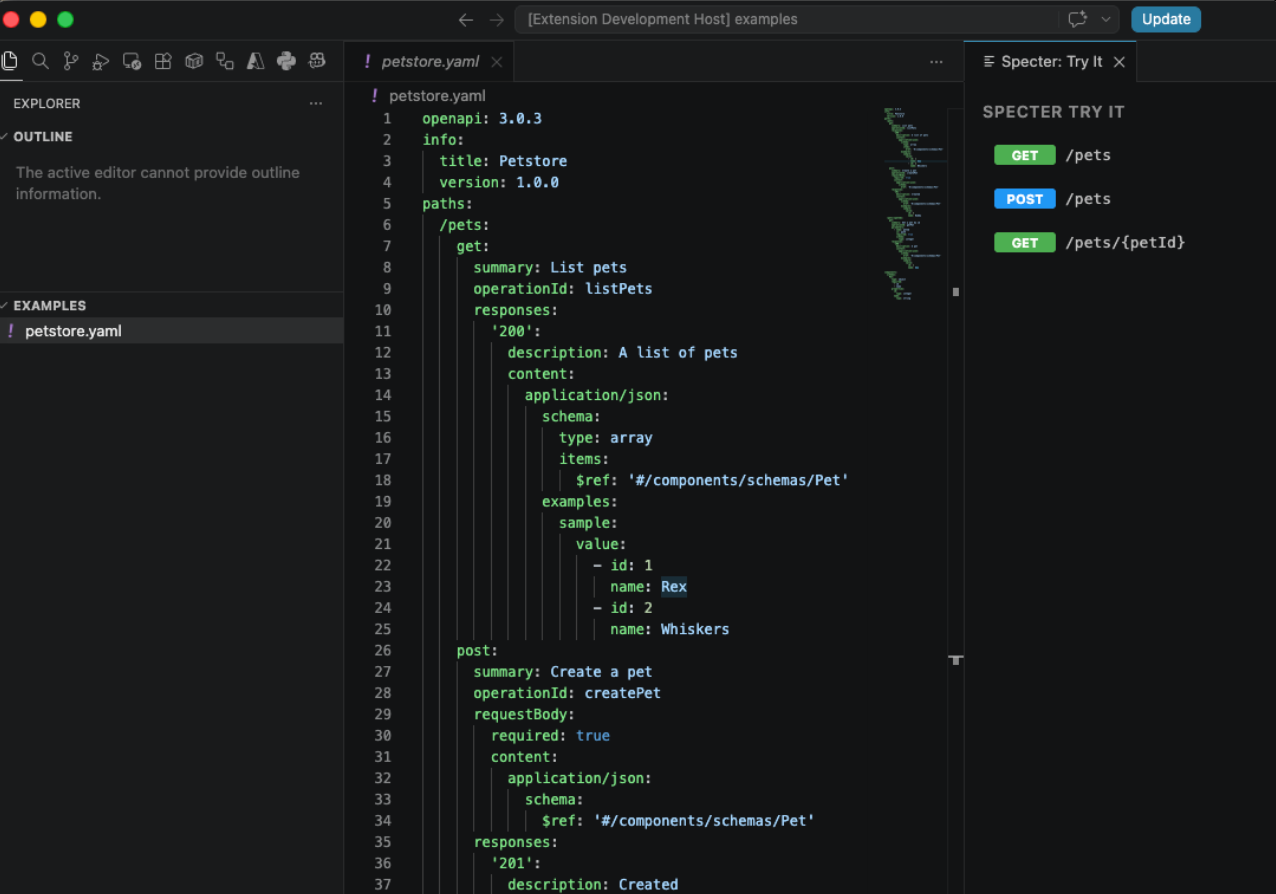
Task: Click the 'paths:' key on line 5
Action: (x=448, y=204)
